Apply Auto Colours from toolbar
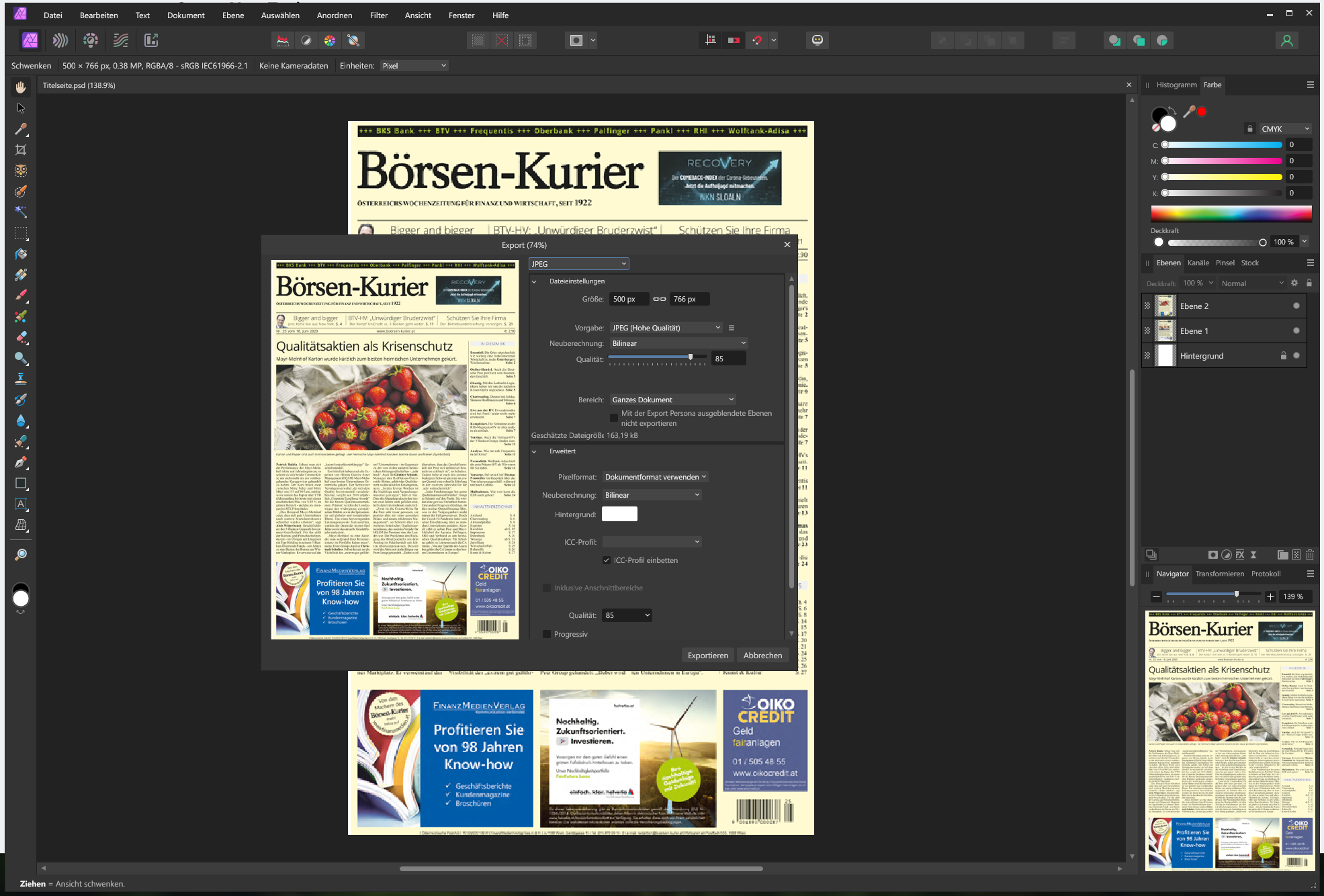The height and width of the screenshot is (896, 1324). coord(330,40)
